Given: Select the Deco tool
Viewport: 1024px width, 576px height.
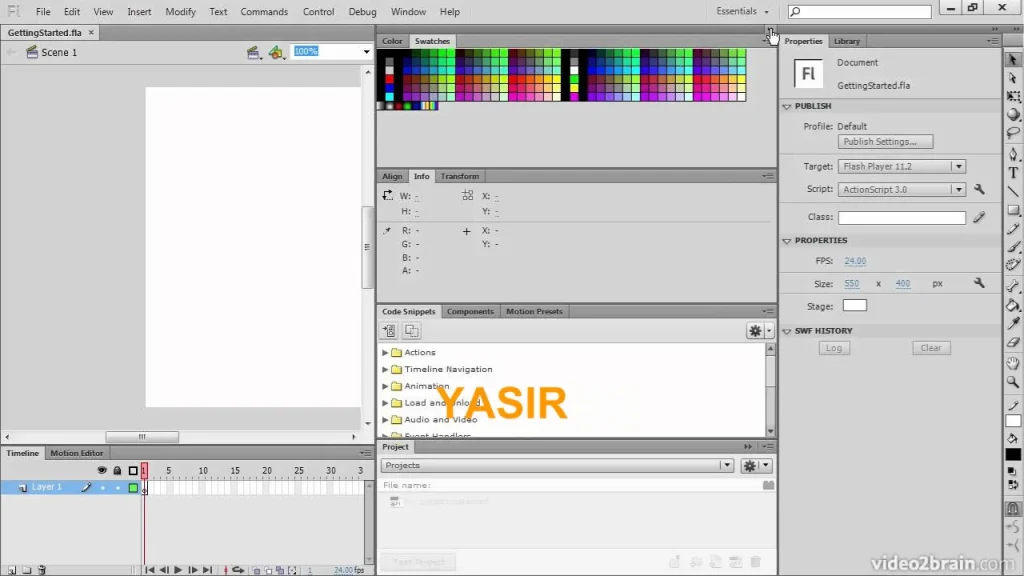Looking at the screenshot, I should coord(1013,264).
